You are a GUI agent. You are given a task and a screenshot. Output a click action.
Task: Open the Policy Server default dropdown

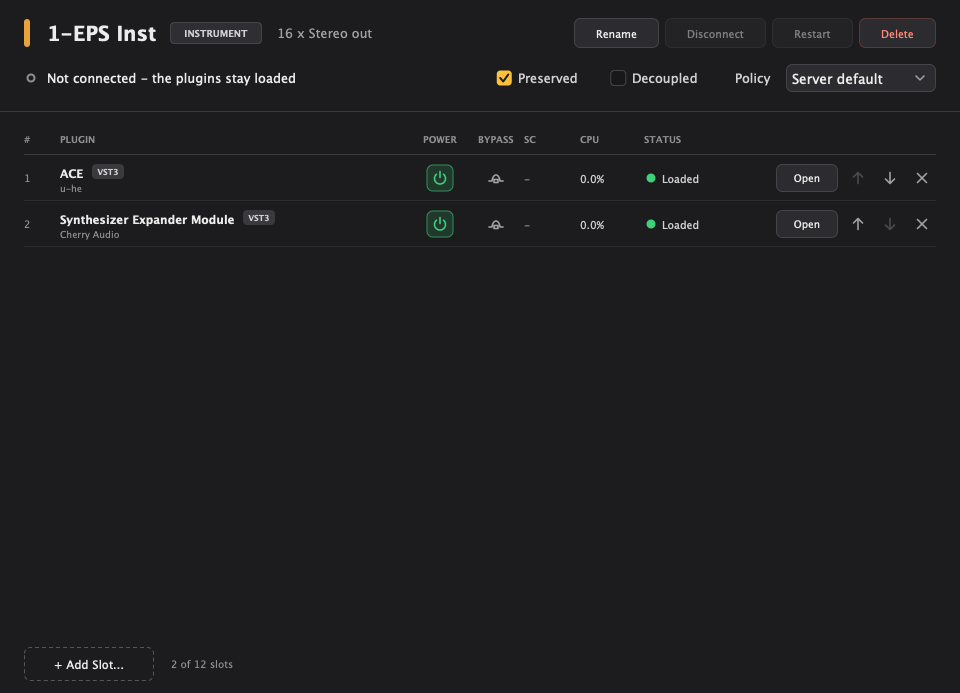(860, 78)
